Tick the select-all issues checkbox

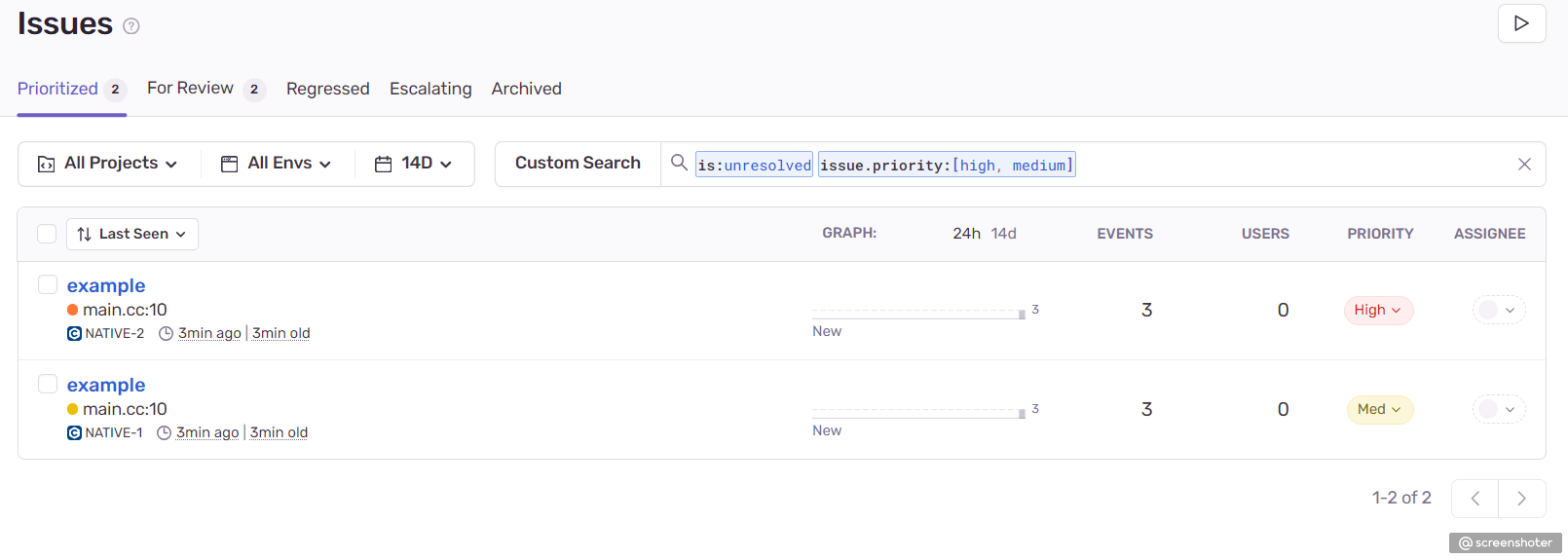point(47,234)
